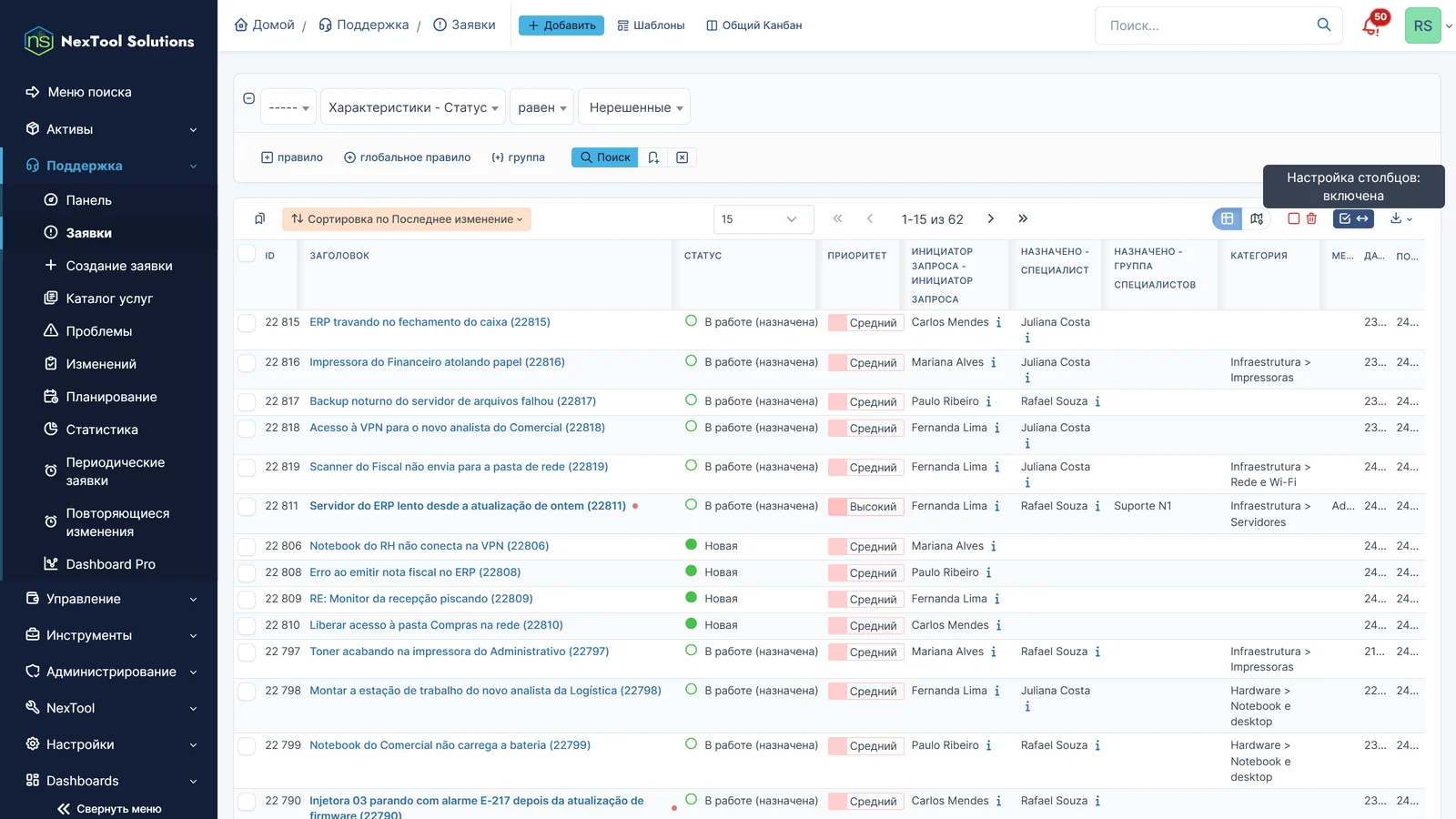Click the export download icon
The height and width of the screenshot is (819, 1456).
click(1401, 218)
